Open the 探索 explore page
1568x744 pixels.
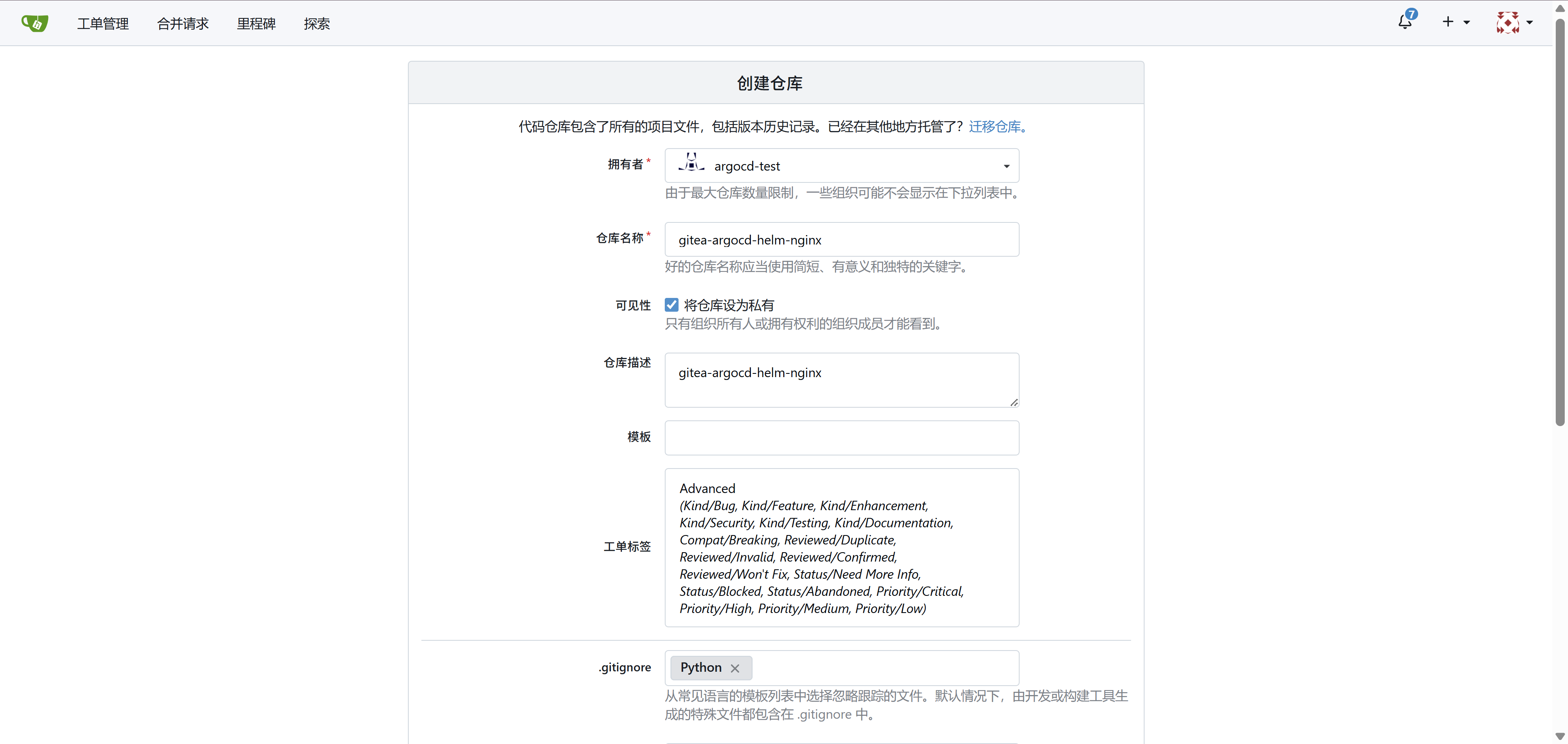click(316, 24)
